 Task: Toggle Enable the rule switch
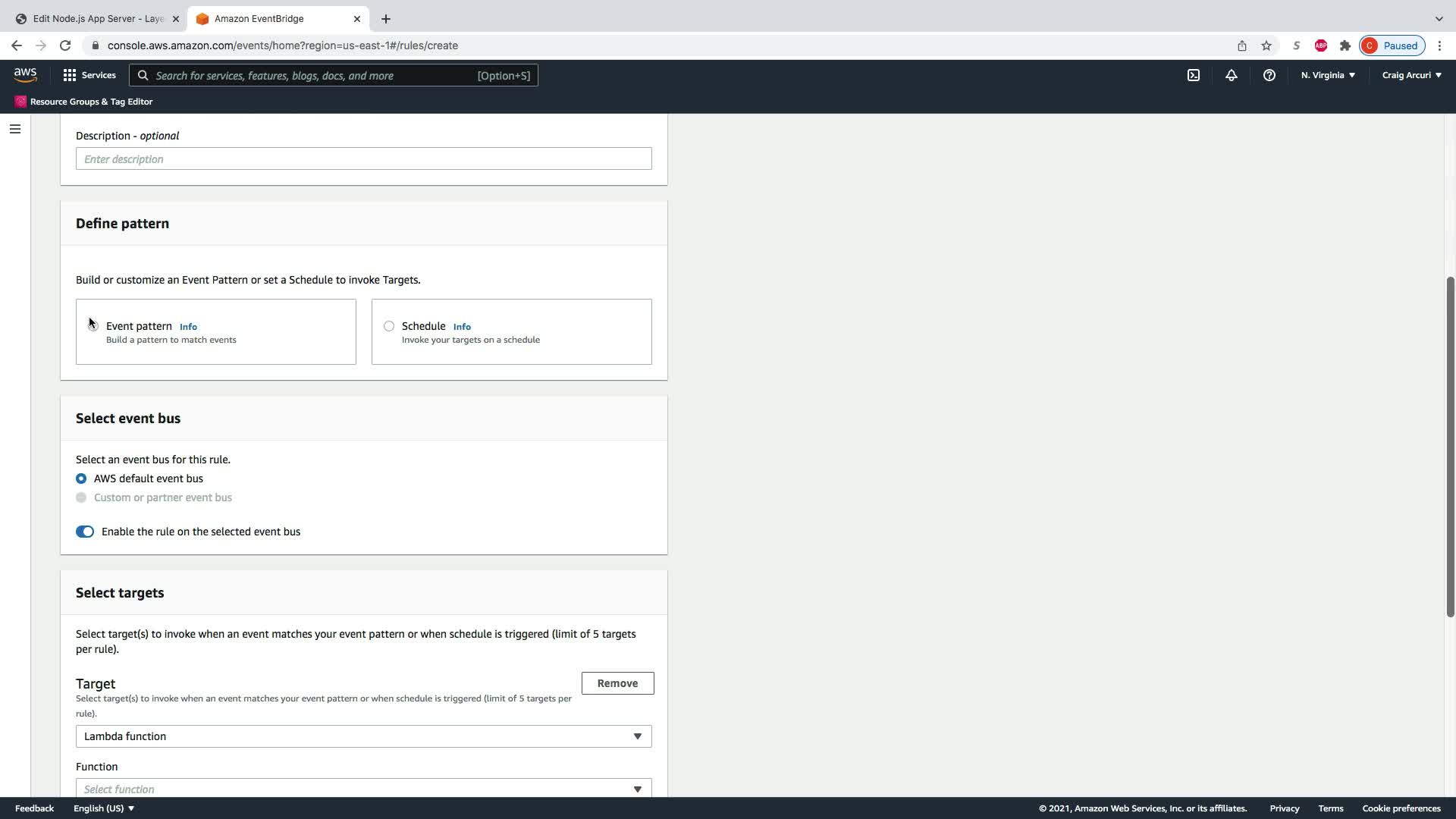85,532
